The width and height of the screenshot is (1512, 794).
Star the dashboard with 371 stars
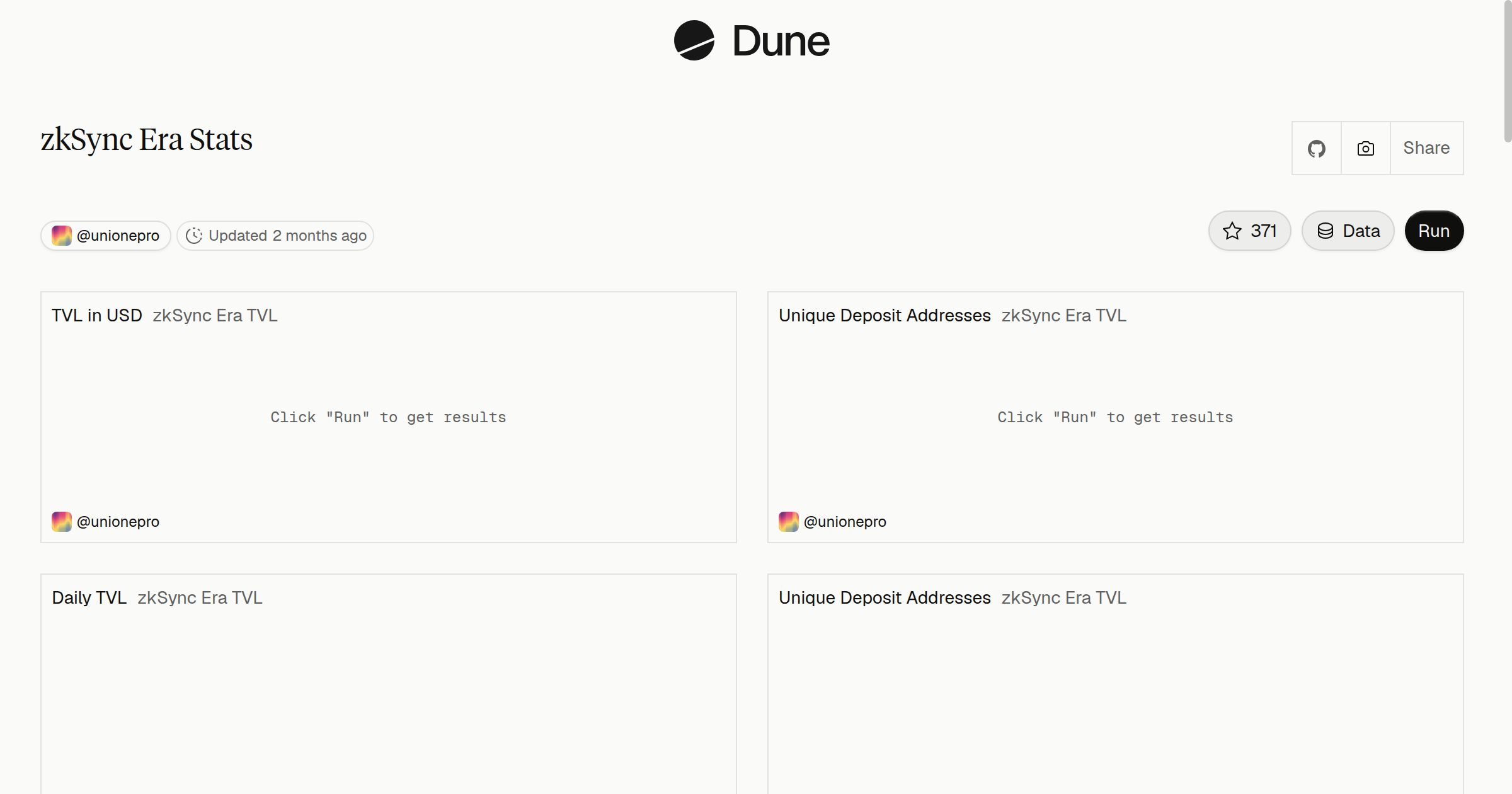1249,231
